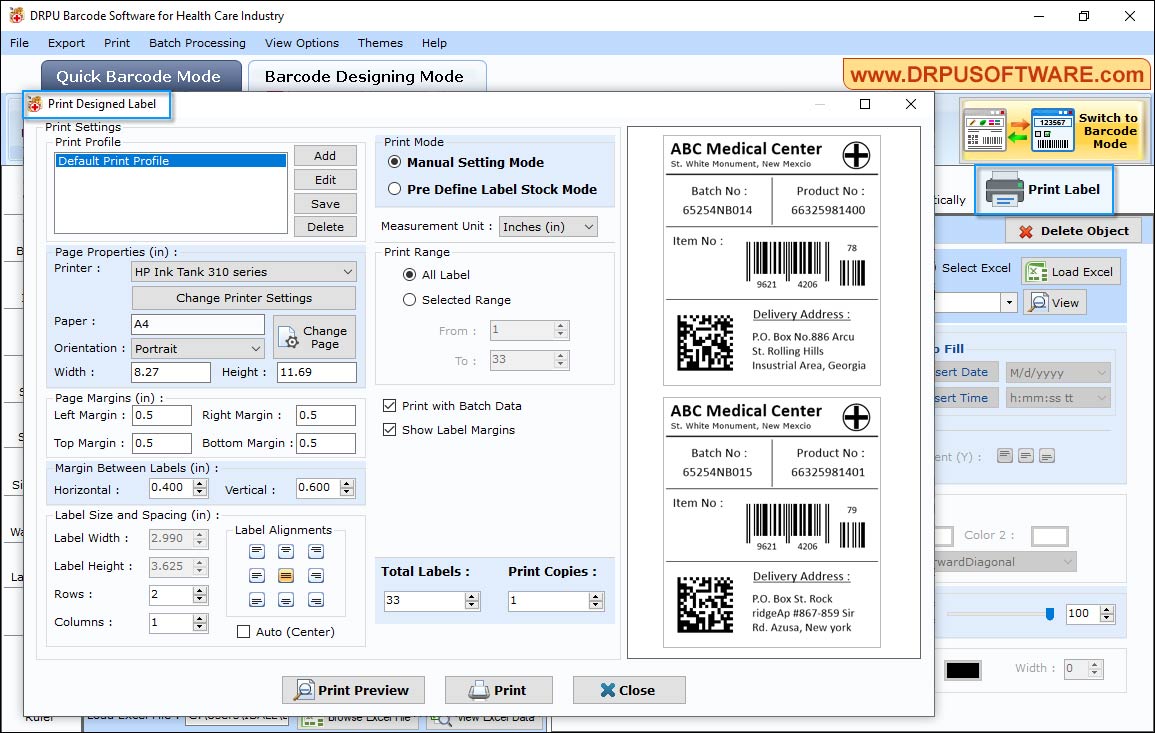The image size is (1155, 733).
Task: Select the center label alignment icon
Action: pos(286,575)
